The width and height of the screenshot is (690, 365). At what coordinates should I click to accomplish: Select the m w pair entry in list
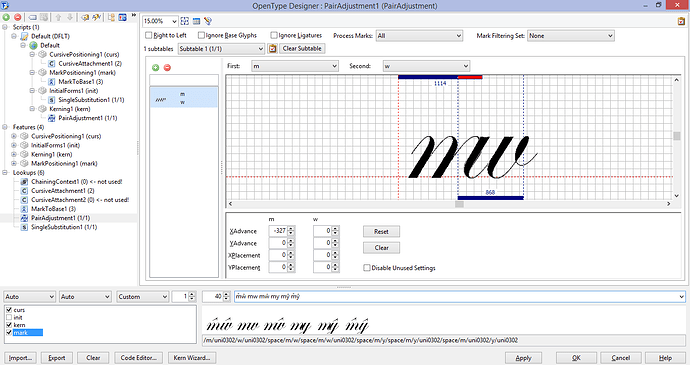click(184, 97)
